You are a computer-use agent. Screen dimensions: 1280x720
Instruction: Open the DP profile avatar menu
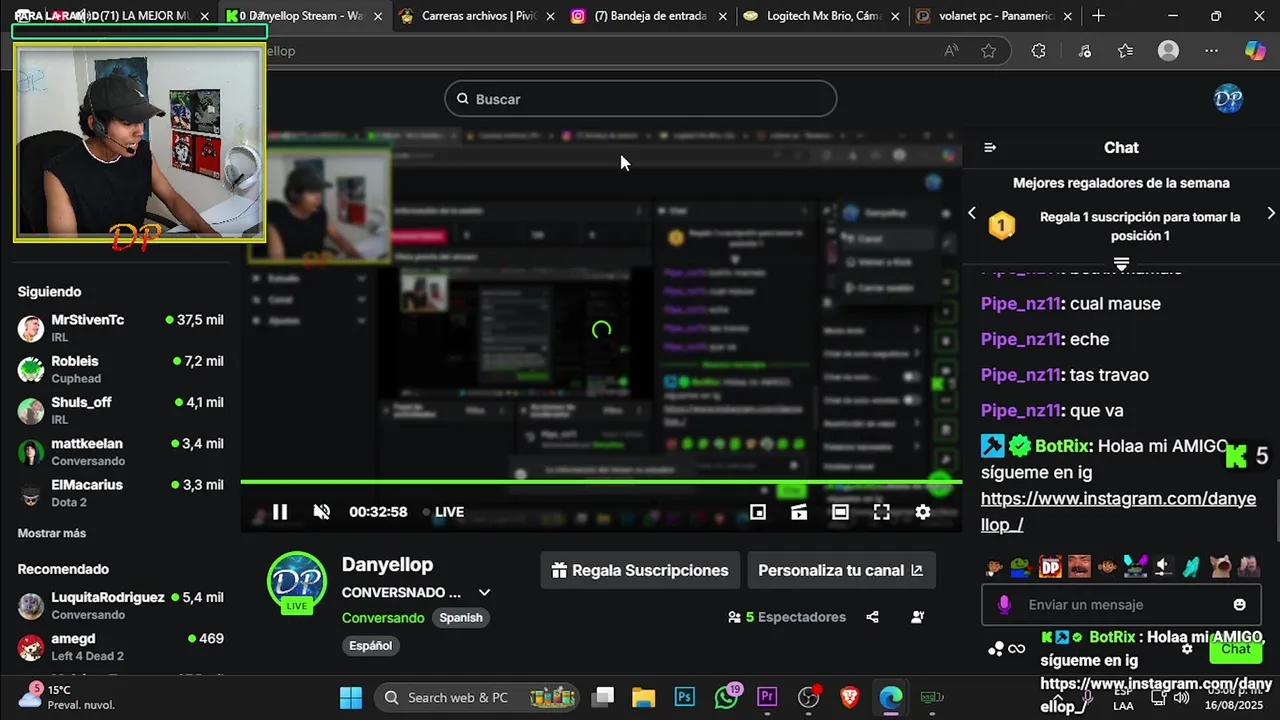(x=1228, y=98)
